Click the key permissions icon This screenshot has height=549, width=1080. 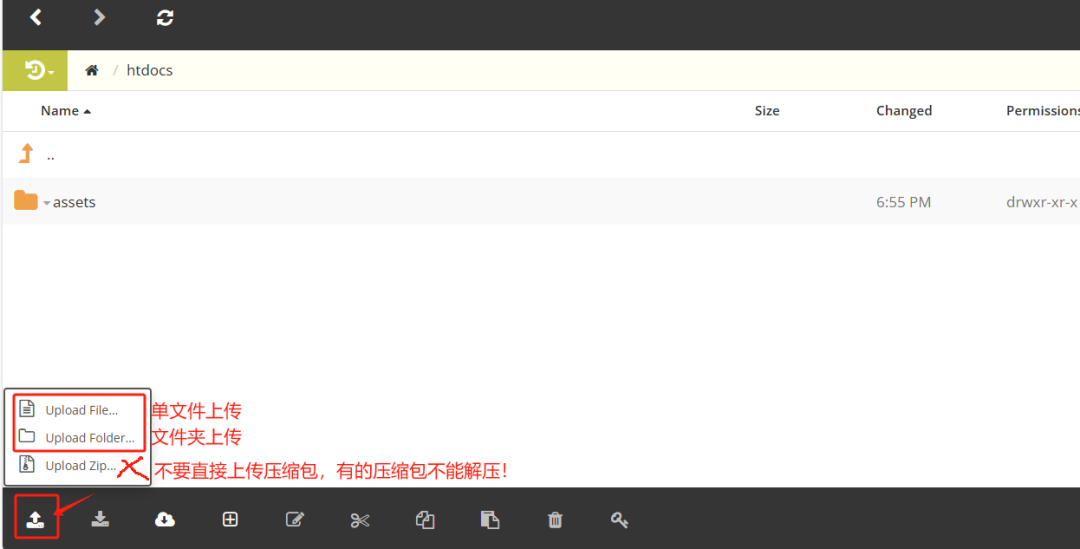point(620,519)
